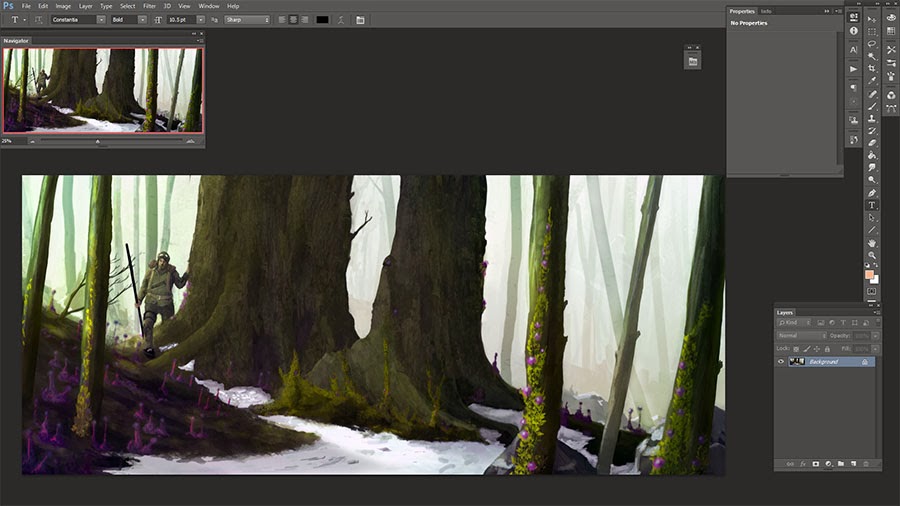
Task: Toggle the character and paragraph panels
Action: 360,20
